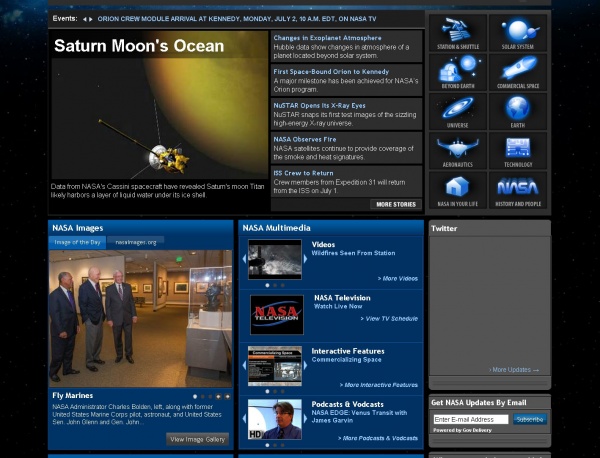Click the HD podcast thumbnail
This screenshot has width=600, height=458.
click(275, 419)
